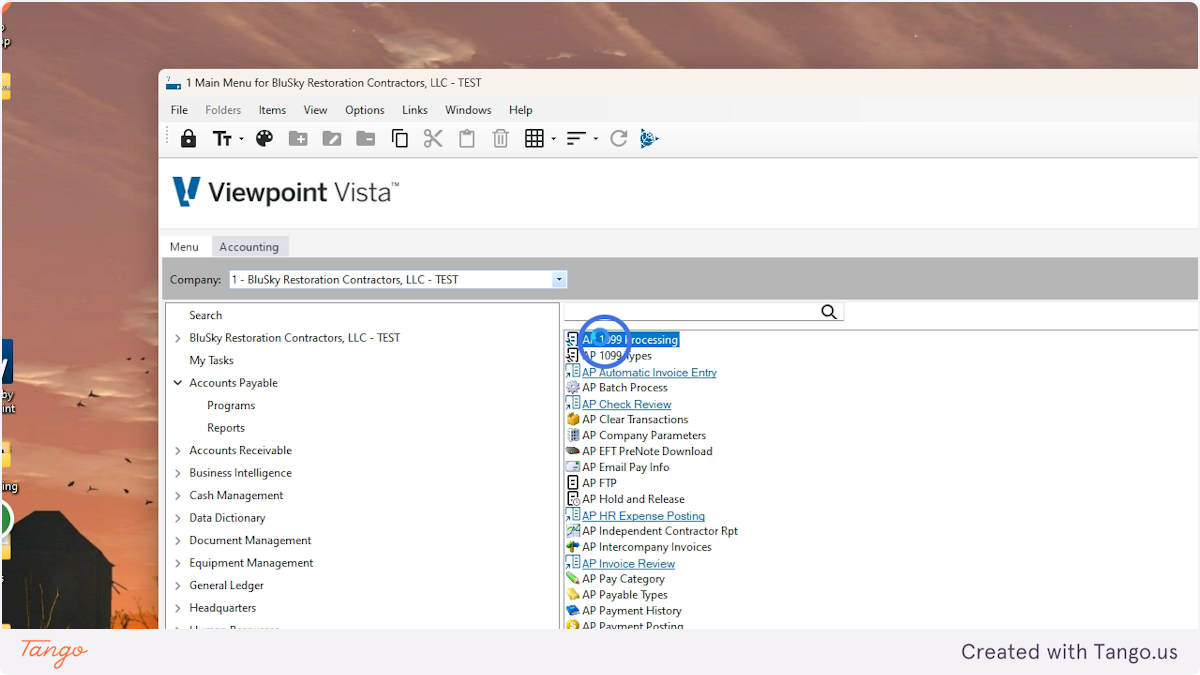
Task: Click the copy icon in the toolbar
Action: [x=400, y=139]
